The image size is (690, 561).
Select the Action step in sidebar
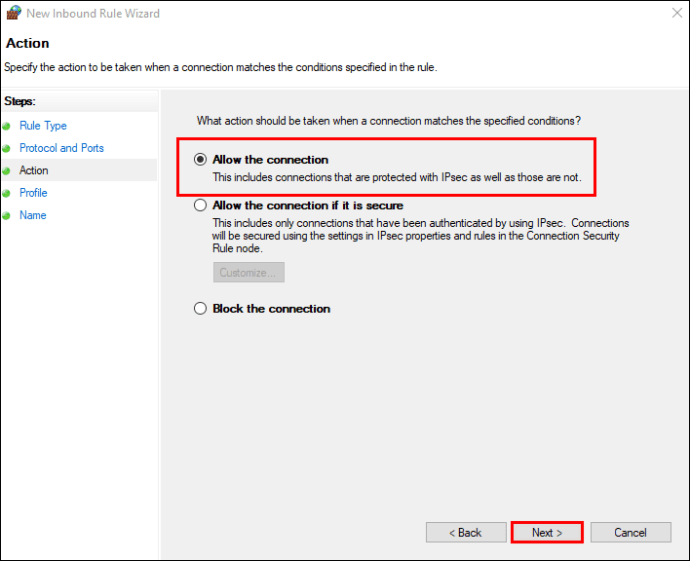tap(33, 171)
